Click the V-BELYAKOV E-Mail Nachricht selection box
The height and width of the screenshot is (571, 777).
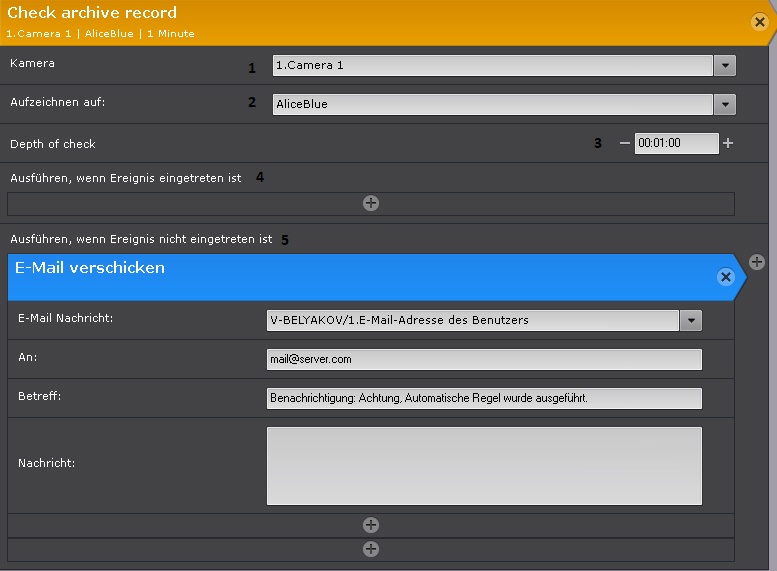472,320
